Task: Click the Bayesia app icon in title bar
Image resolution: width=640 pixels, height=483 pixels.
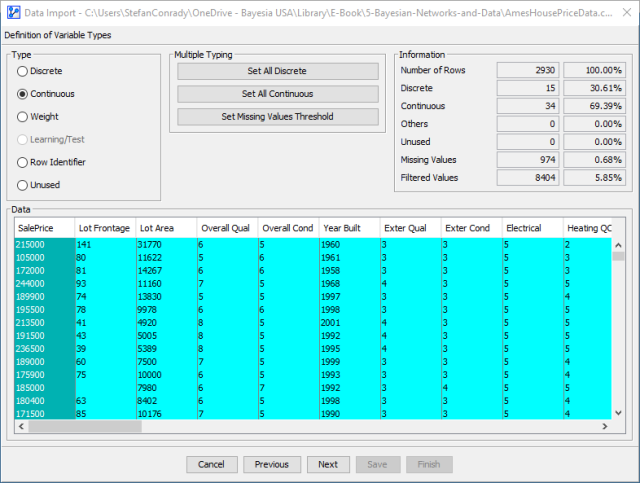Action: point(13,12)
